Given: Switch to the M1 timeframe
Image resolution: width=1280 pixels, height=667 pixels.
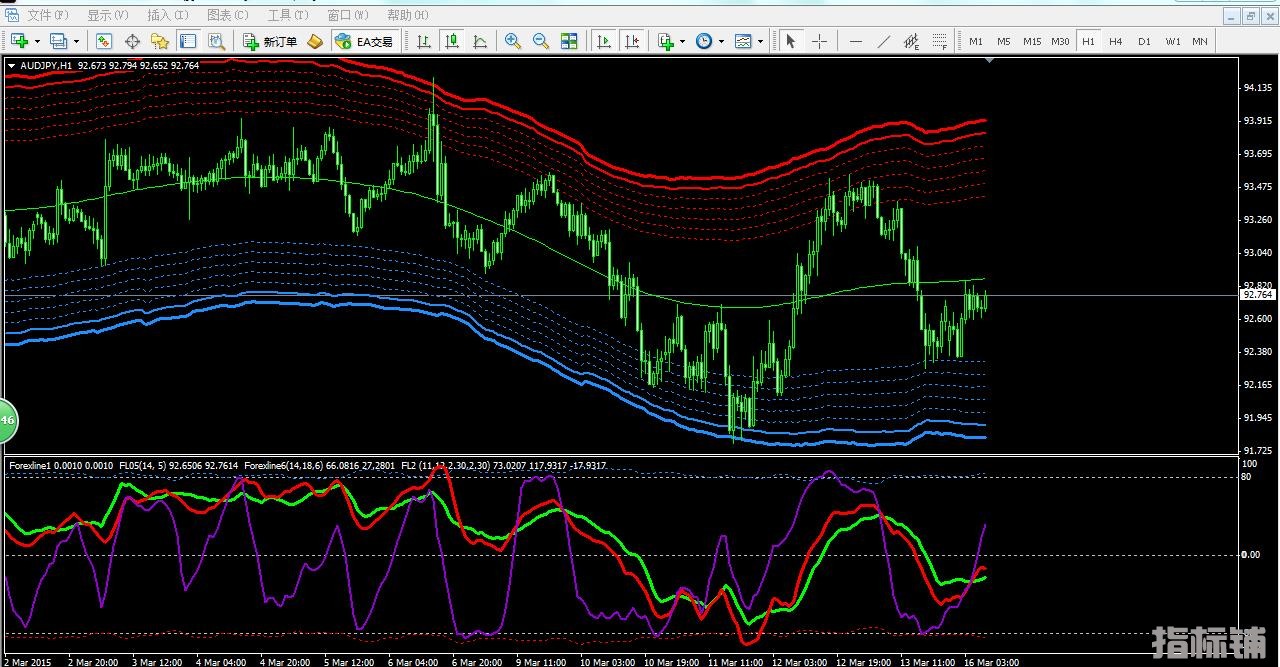Looking at the screenshot, I should click(976, 41).
